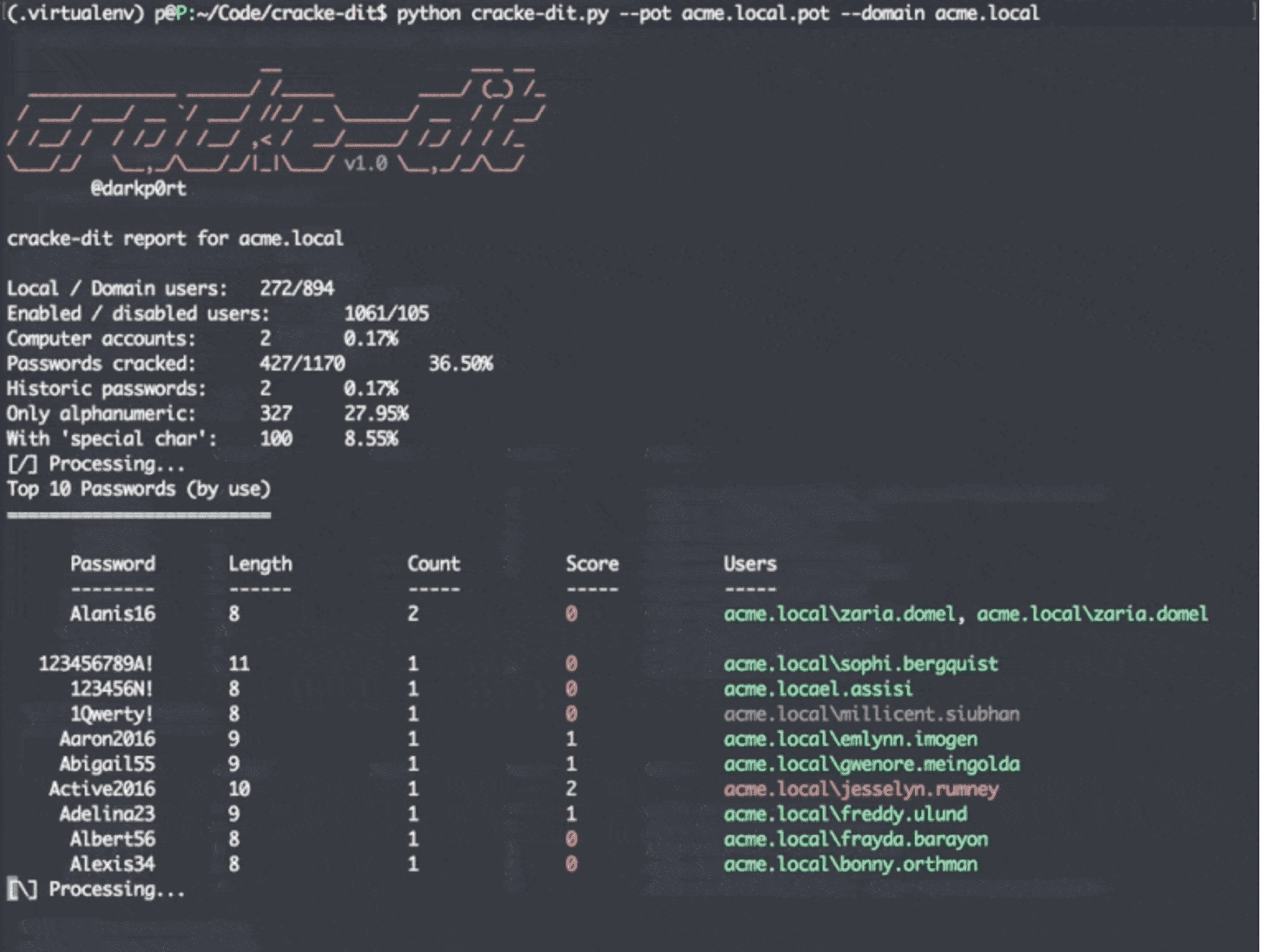Viewport: 1261px width, 952px height.
Task: Click the 36.50% cracked percentage
Action: pyautogui.click(x=460, y=363)
